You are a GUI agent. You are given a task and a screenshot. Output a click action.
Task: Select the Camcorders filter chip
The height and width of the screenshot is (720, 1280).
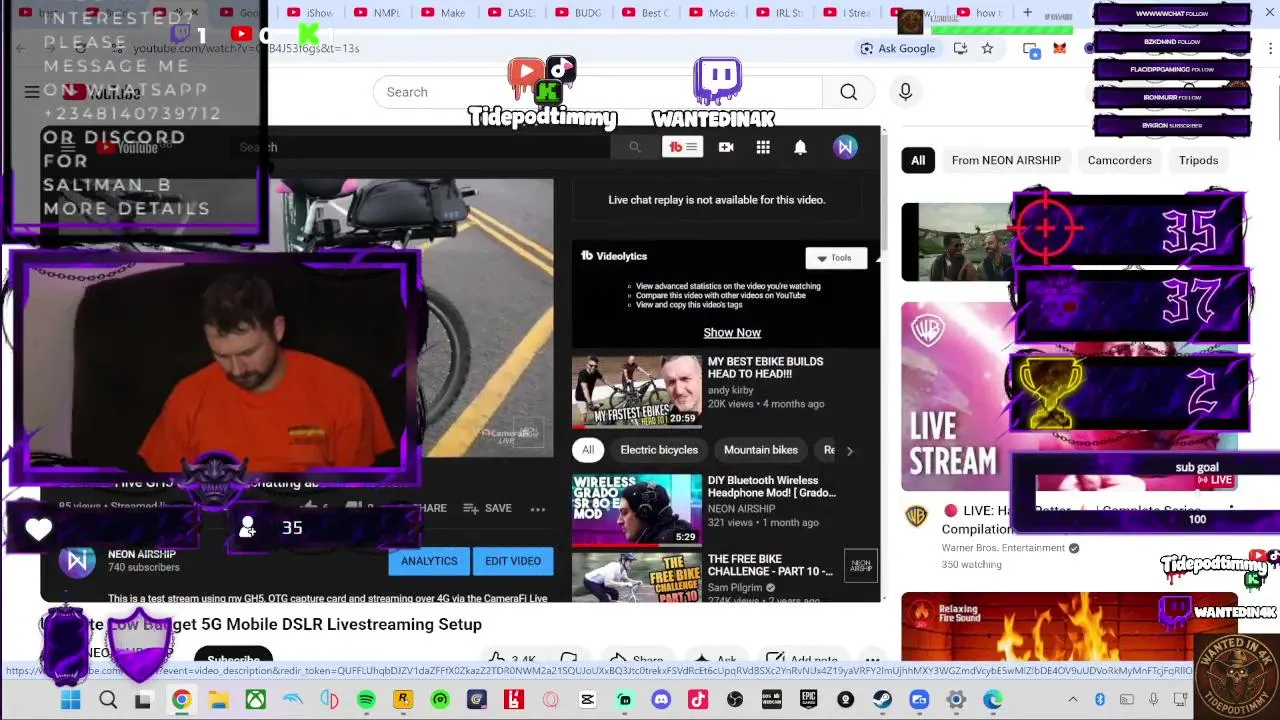coord(1120,160)
